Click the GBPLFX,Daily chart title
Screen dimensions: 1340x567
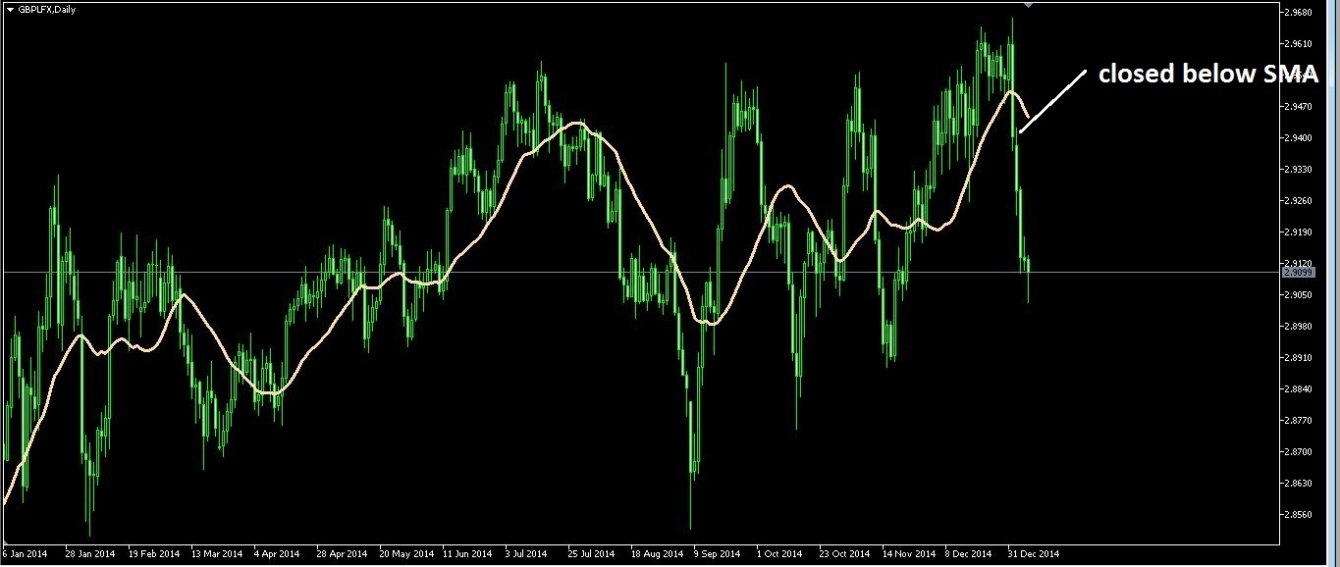click(x=46, y=9)
